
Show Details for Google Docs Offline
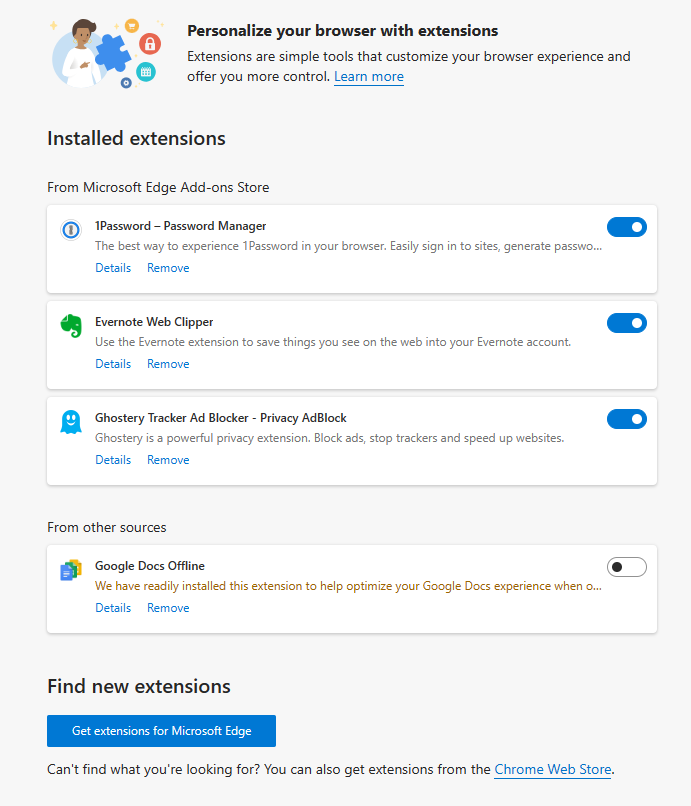[x=112, y=607]
